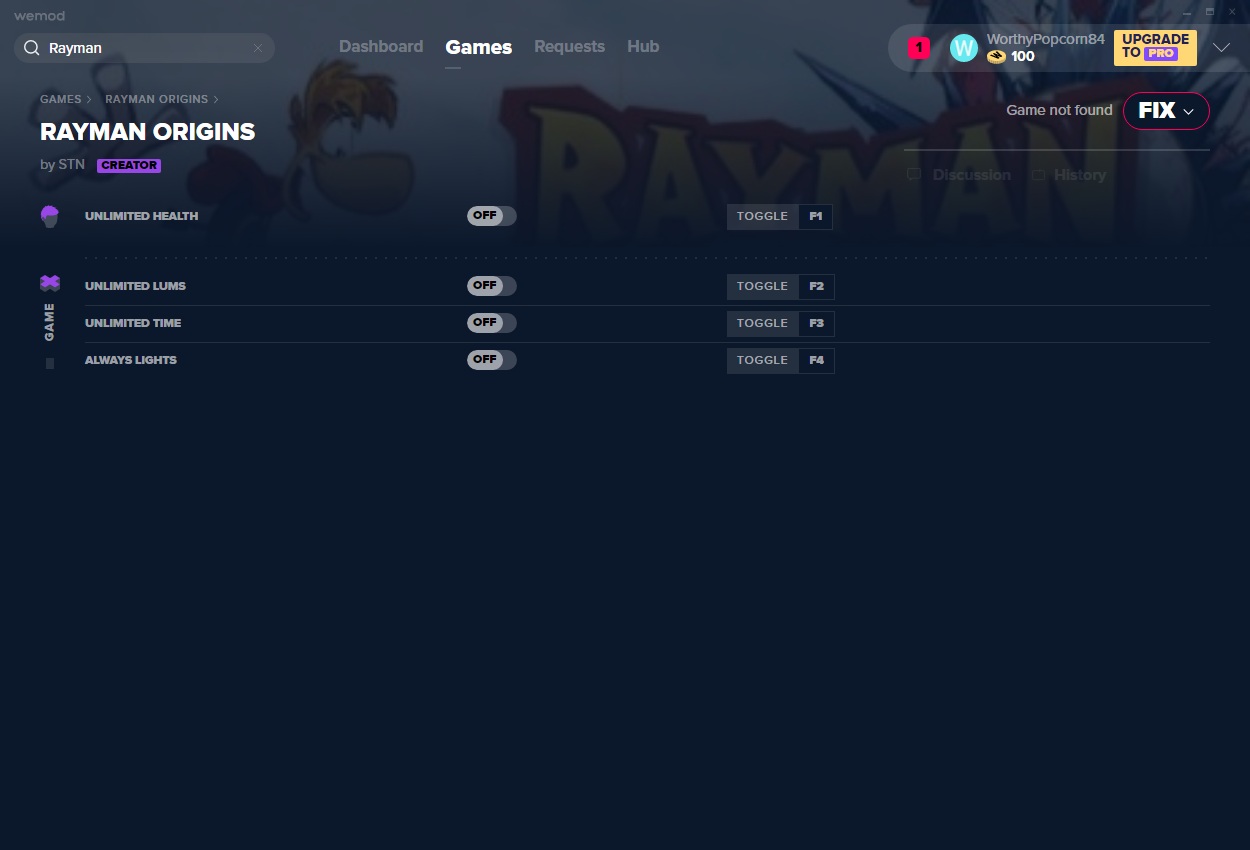
Task: Open the notifications badge showing 1
Action: (x=919, y=48)
